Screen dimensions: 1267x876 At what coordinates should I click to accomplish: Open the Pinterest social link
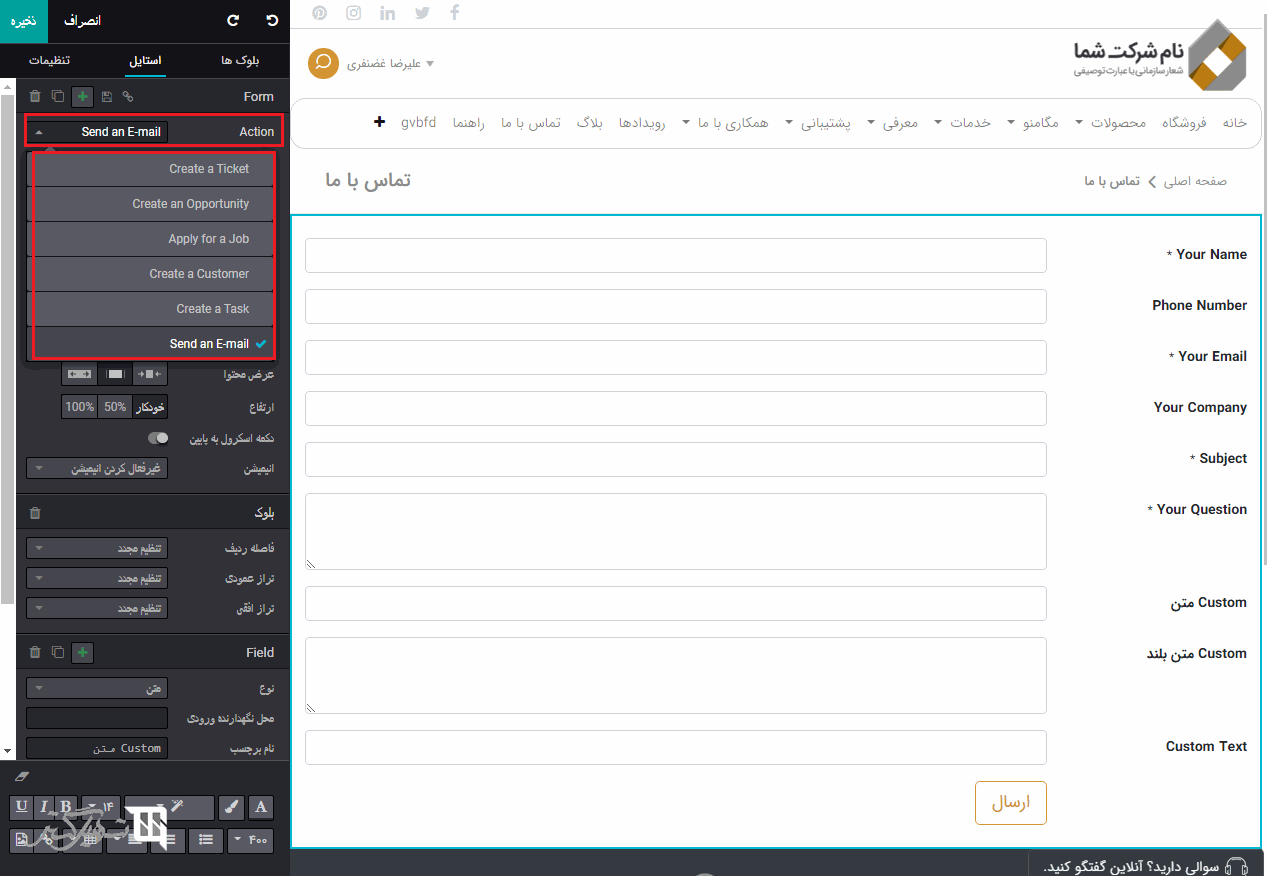(319, 13)
